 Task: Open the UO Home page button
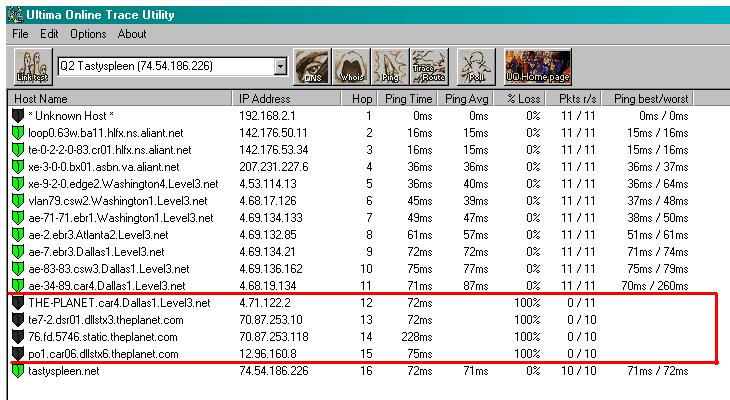538,67
